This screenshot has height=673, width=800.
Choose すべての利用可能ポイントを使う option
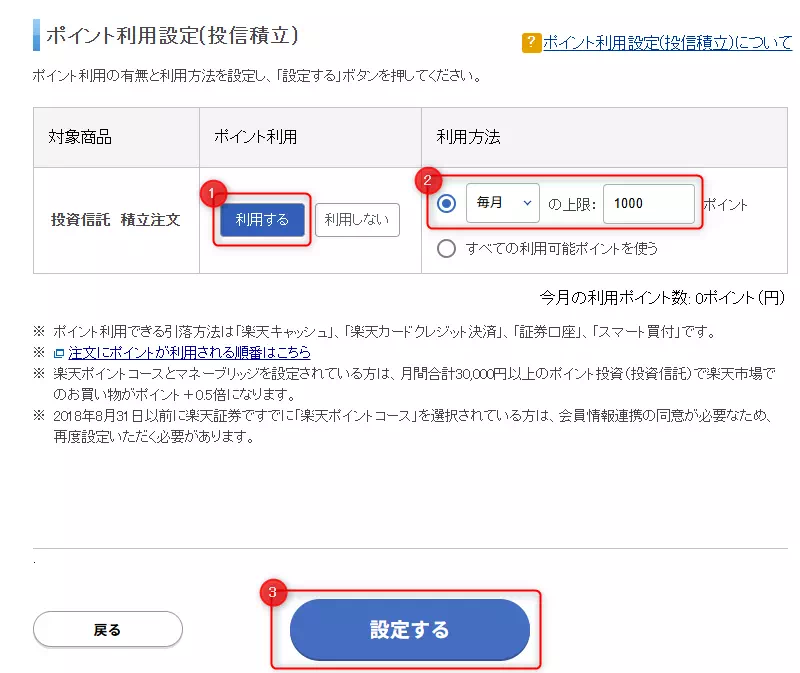pyautogui.click(x=447, y=250)
